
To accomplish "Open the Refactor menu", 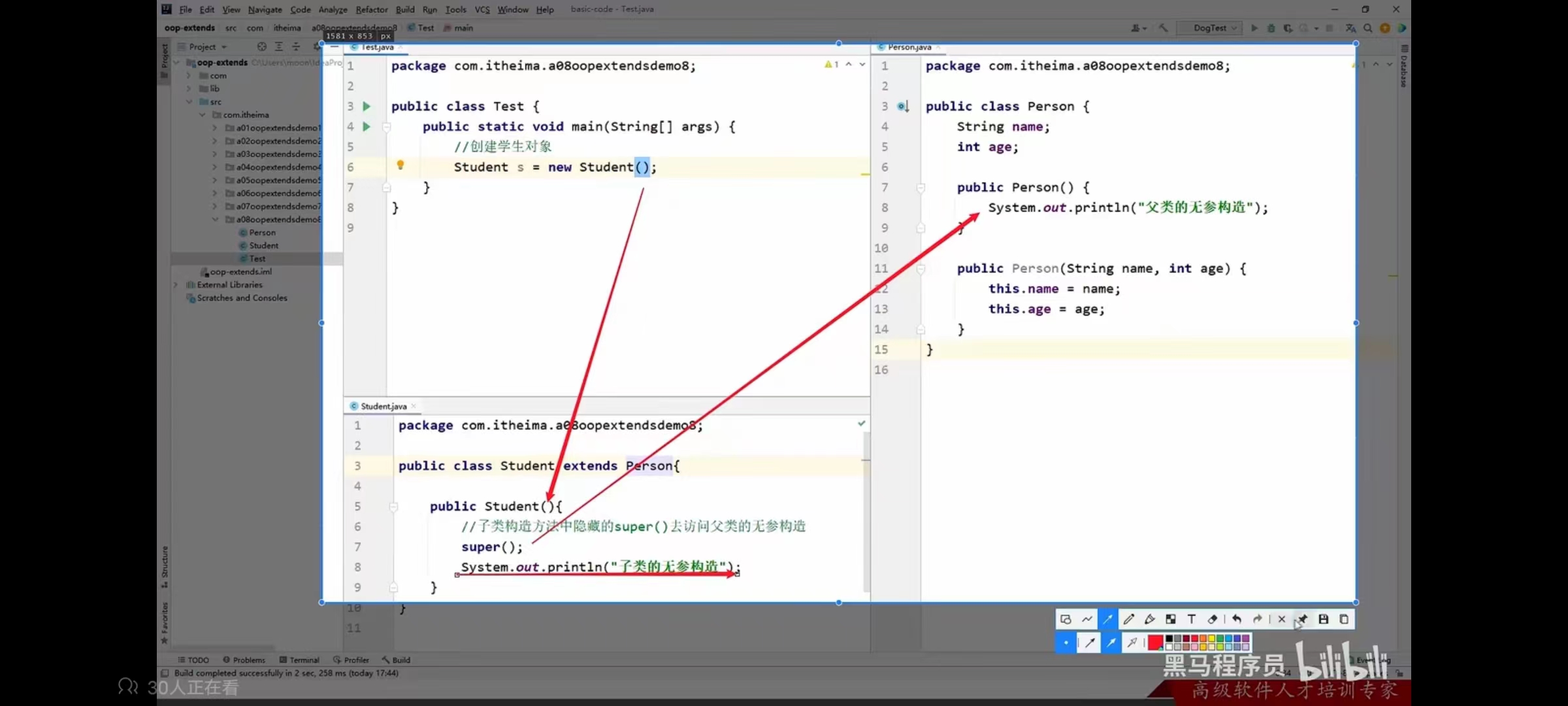I will (x=371, y=9).
